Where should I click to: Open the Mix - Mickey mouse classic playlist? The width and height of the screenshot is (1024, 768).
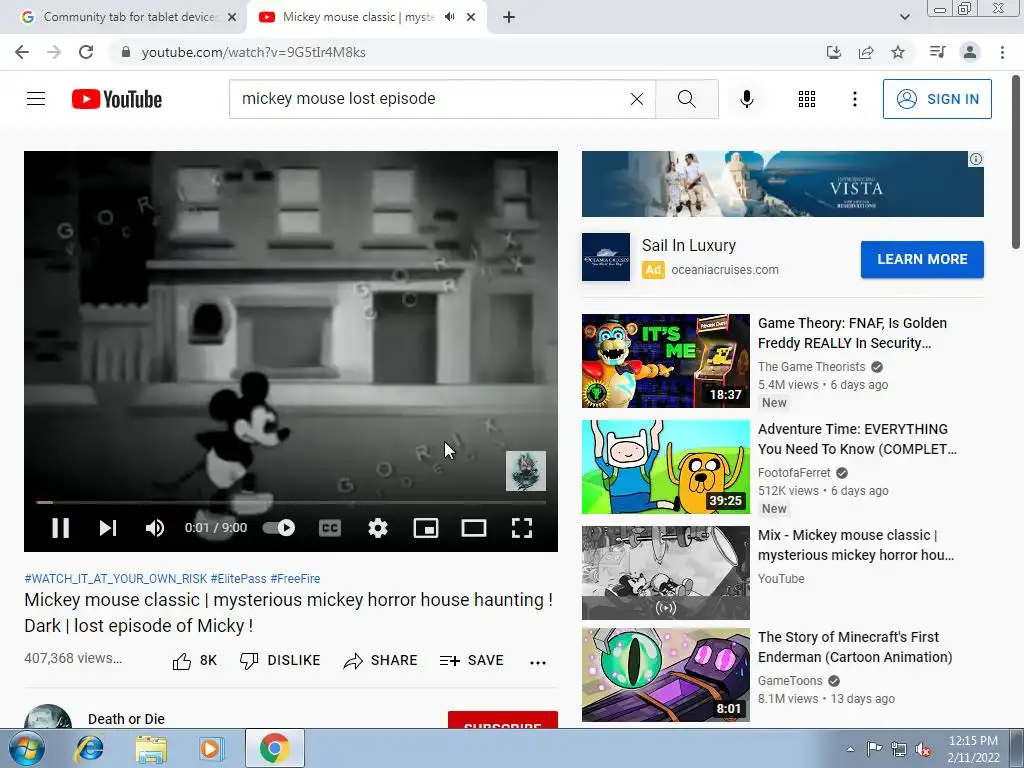[x=856, y=545]
